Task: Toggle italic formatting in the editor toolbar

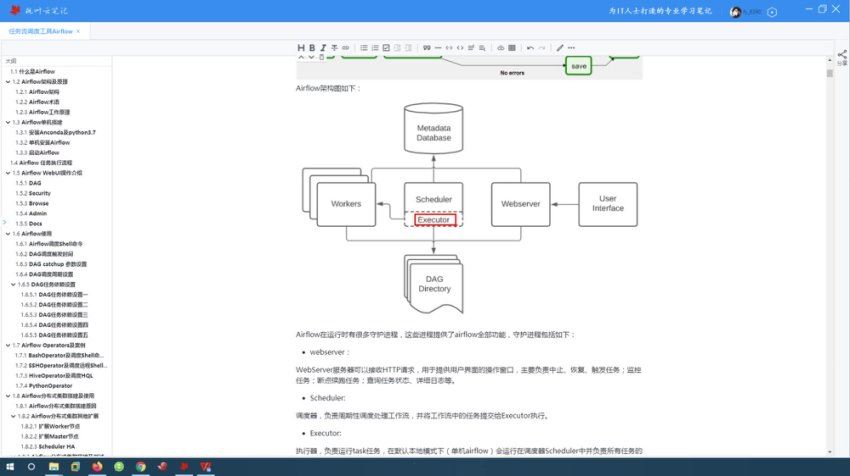Action: tap(323, 48)
